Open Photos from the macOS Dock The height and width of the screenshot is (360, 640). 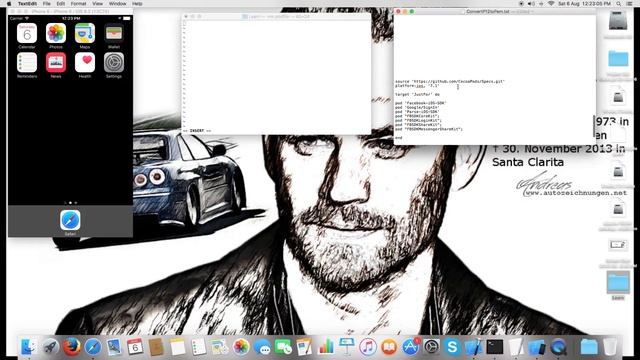click(241, 347)
